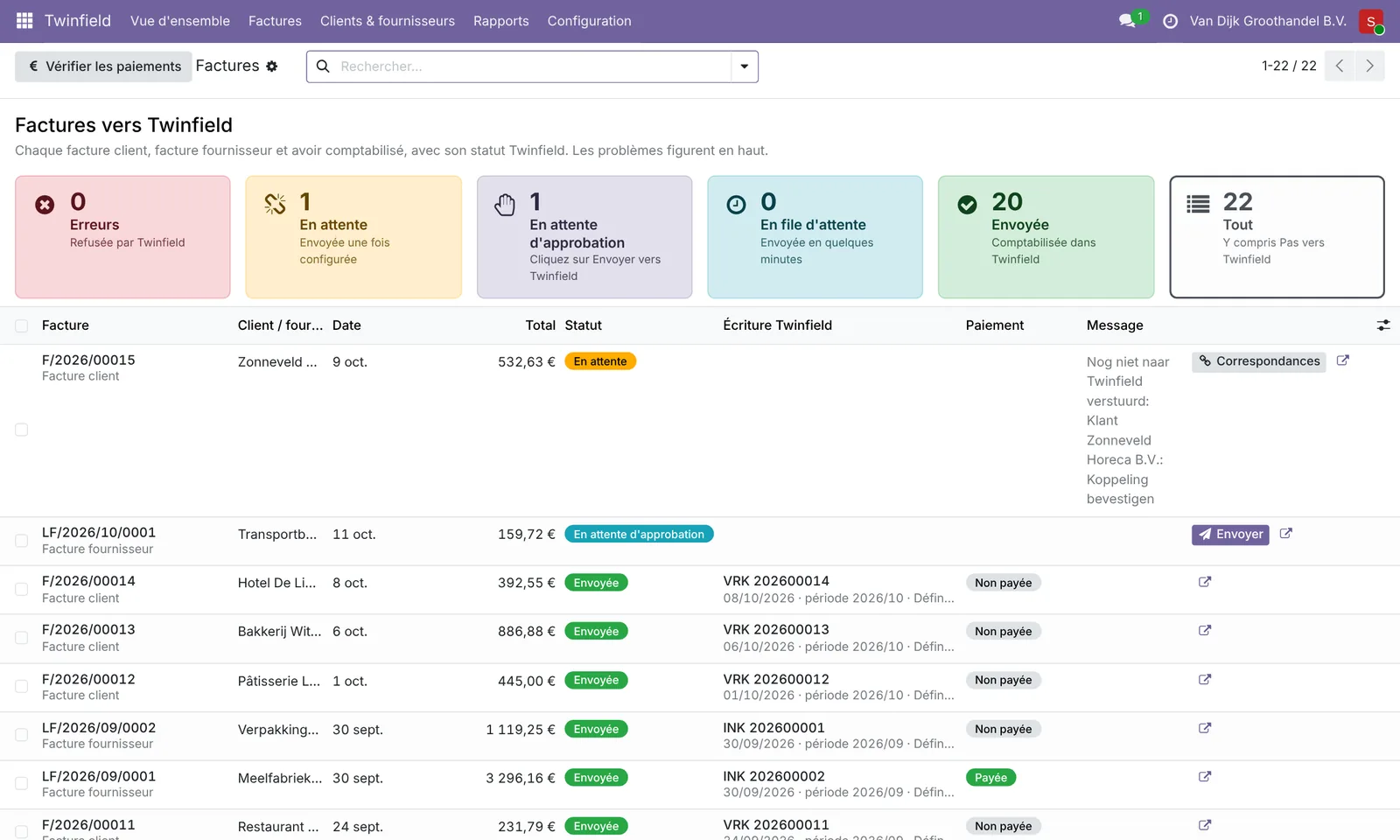
Task: Filter by the Envoyée card
Action: point(1046,237)
